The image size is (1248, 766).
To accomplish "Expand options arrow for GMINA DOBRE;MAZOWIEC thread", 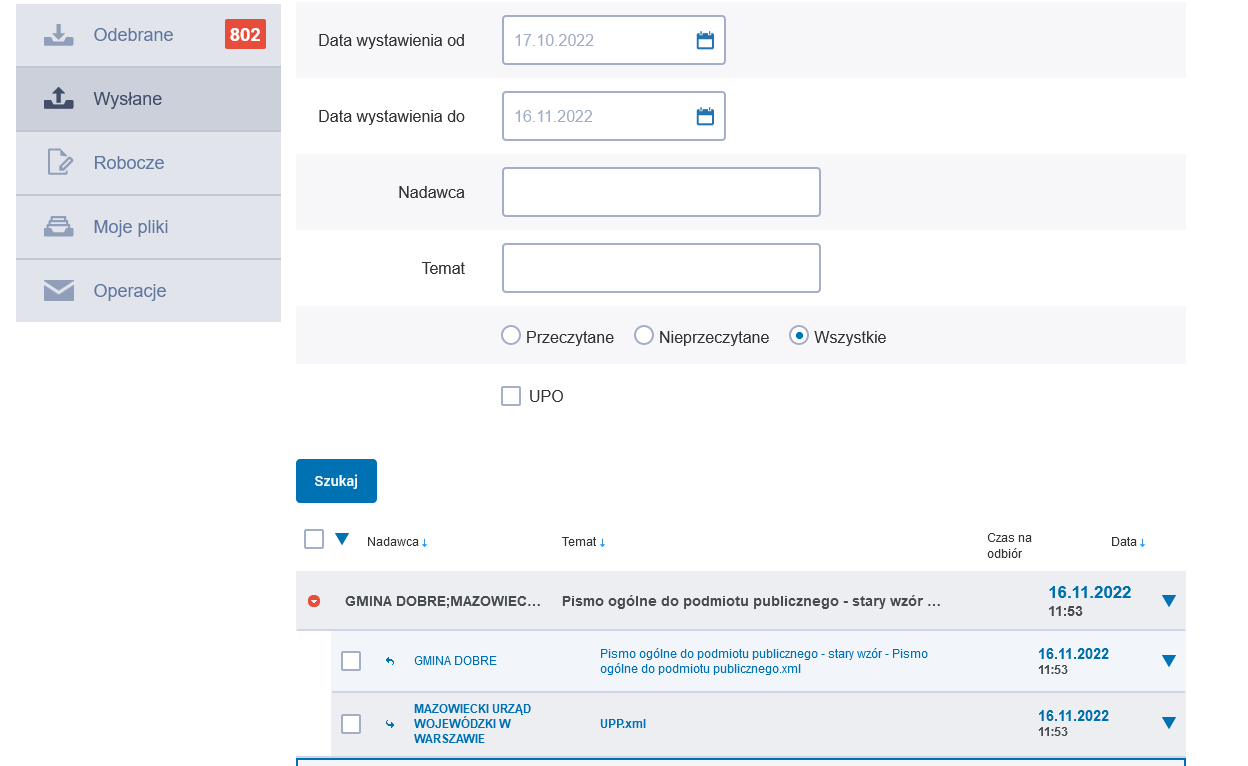I will click(x=1169, y=601).
